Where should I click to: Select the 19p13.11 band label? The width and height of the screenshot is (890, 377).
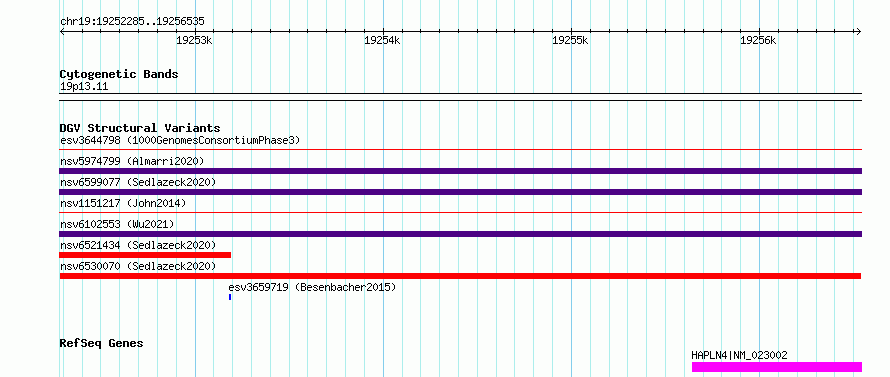tap(84, 87)
